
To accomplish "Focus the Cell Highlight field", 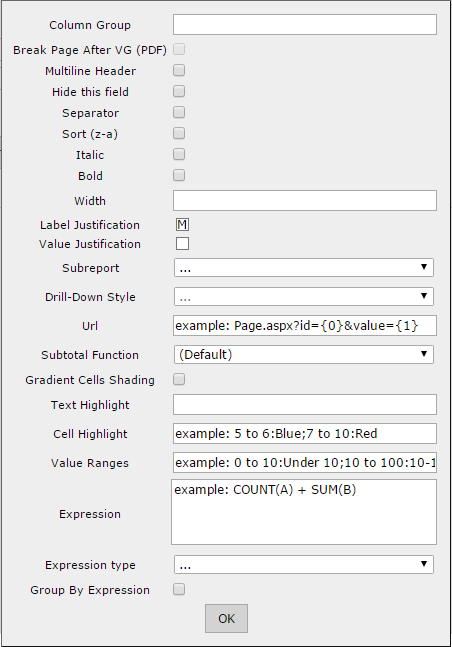I will coord(305,434).
